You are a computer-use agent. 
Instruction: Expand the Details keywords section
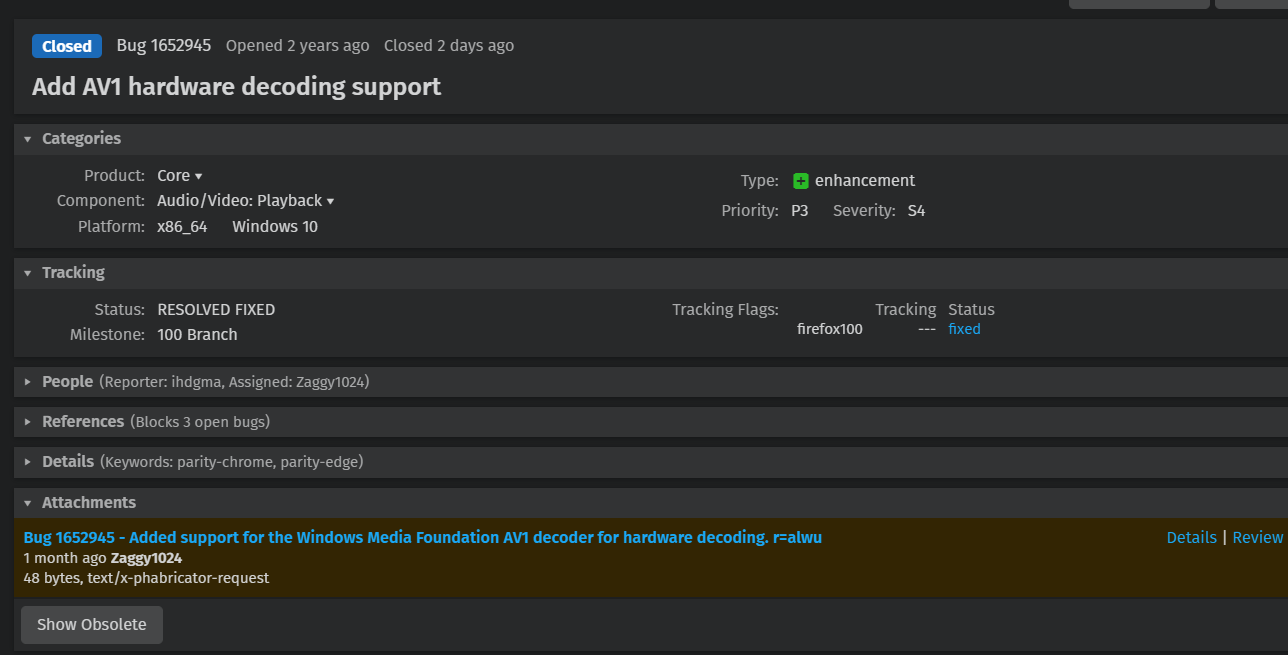click(28, 462)
